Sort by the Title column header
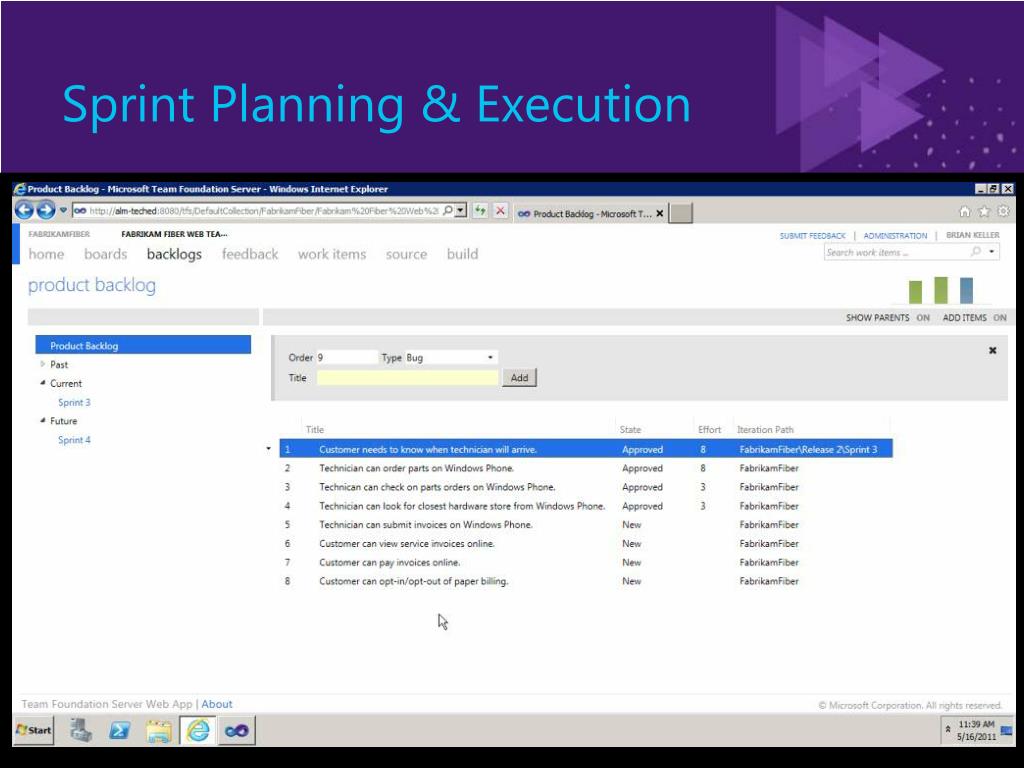Viewport: 1024px width, 768px height. [x=315, y=429]
